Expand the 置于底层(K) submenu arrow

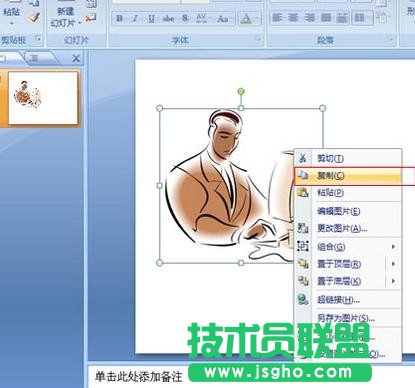pyautogui.click(x=394, y=281)
